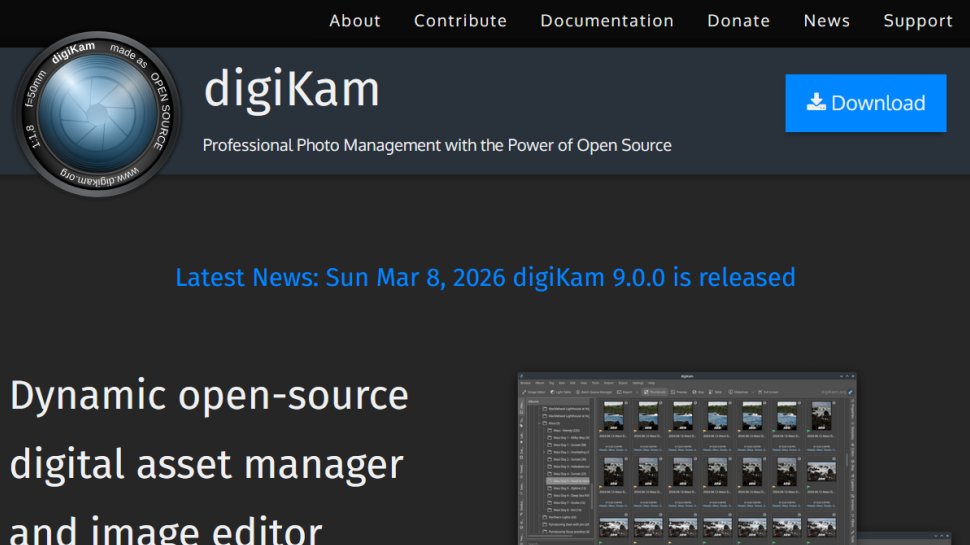Click the blue Download button
The image size is (970, 545).
865,103
